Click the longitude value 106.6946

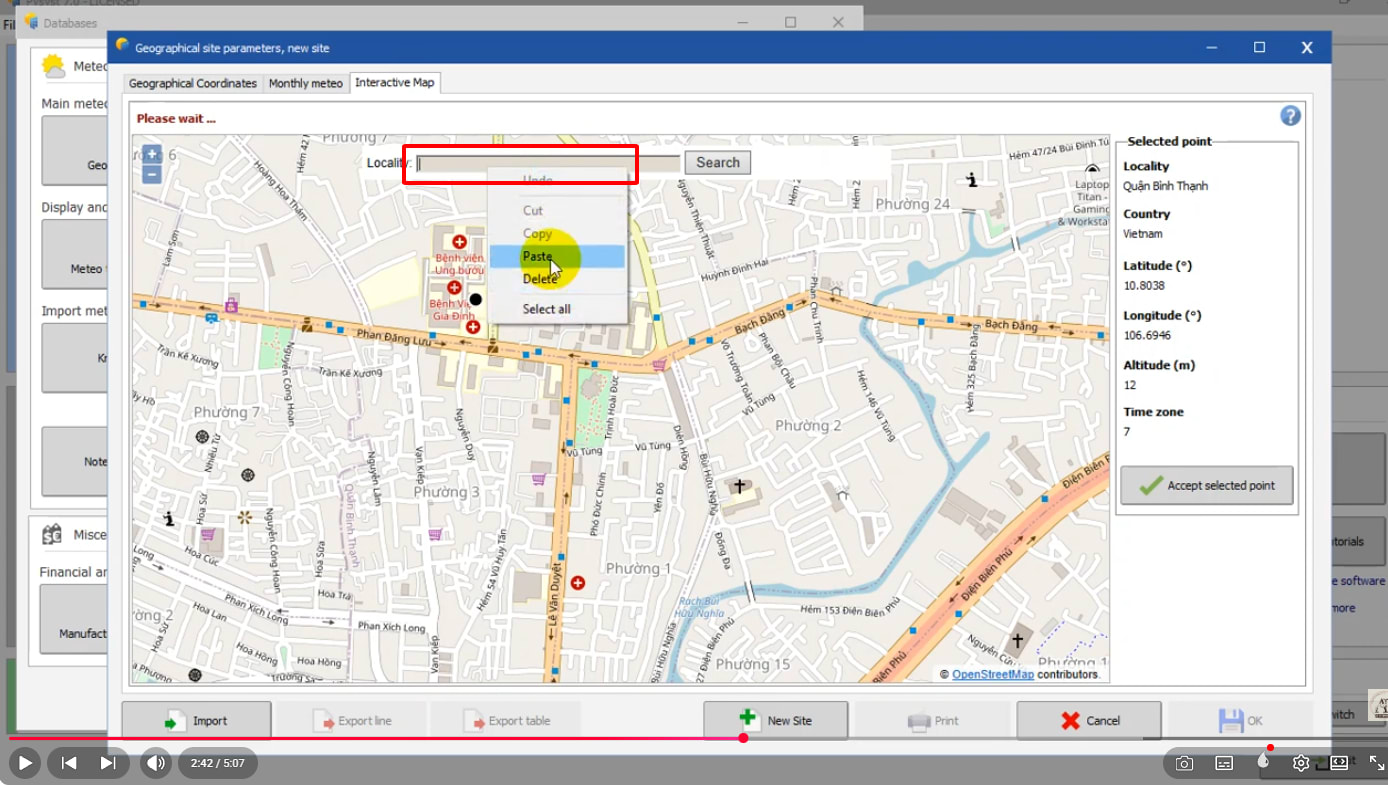[1147, 335]
